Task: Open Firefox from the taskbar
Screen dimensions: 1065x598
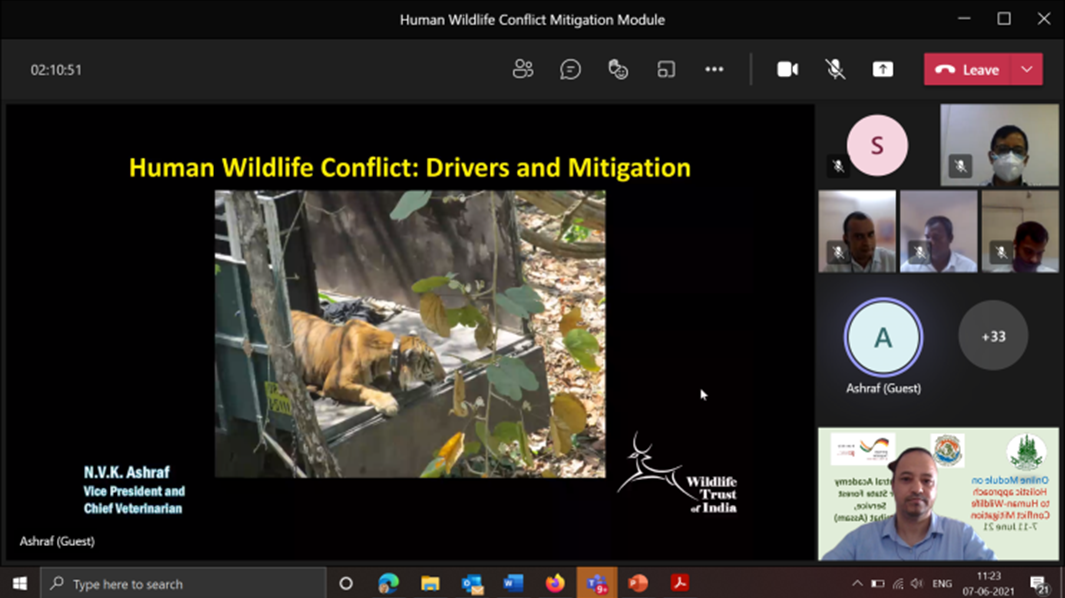Action: (x=555, y=583)
